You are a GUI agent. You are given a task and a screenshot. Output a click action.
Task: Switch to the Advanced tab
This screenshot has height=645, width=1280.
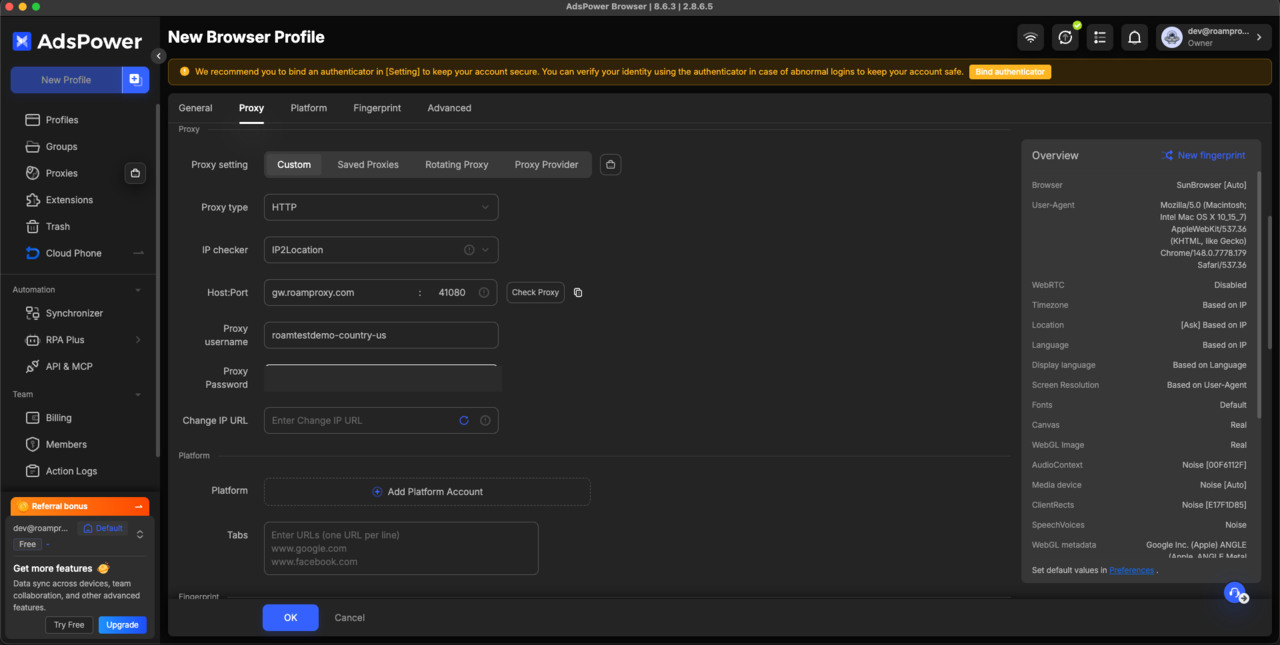449,108
